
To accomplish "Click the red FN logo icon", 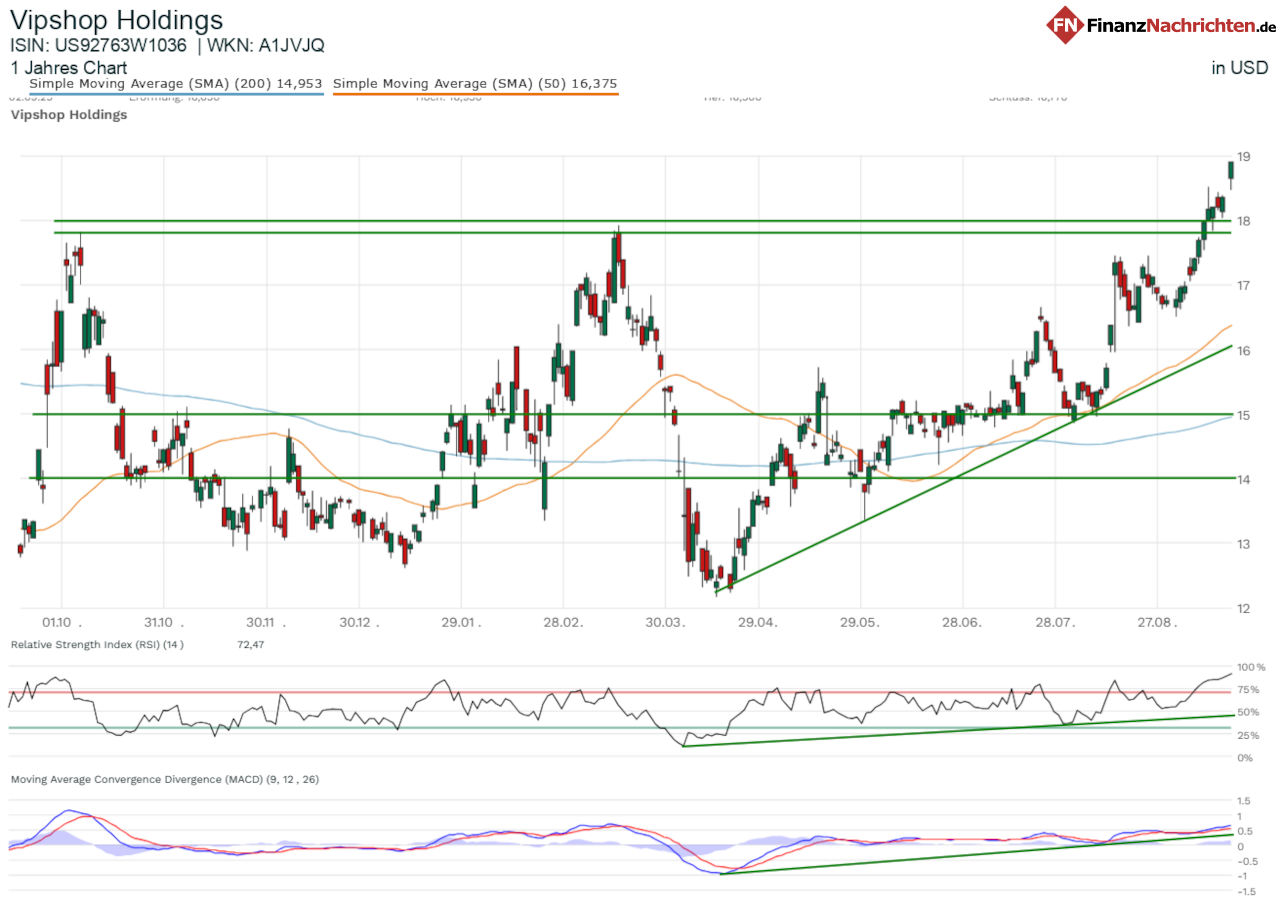I will coord(1067,24).
